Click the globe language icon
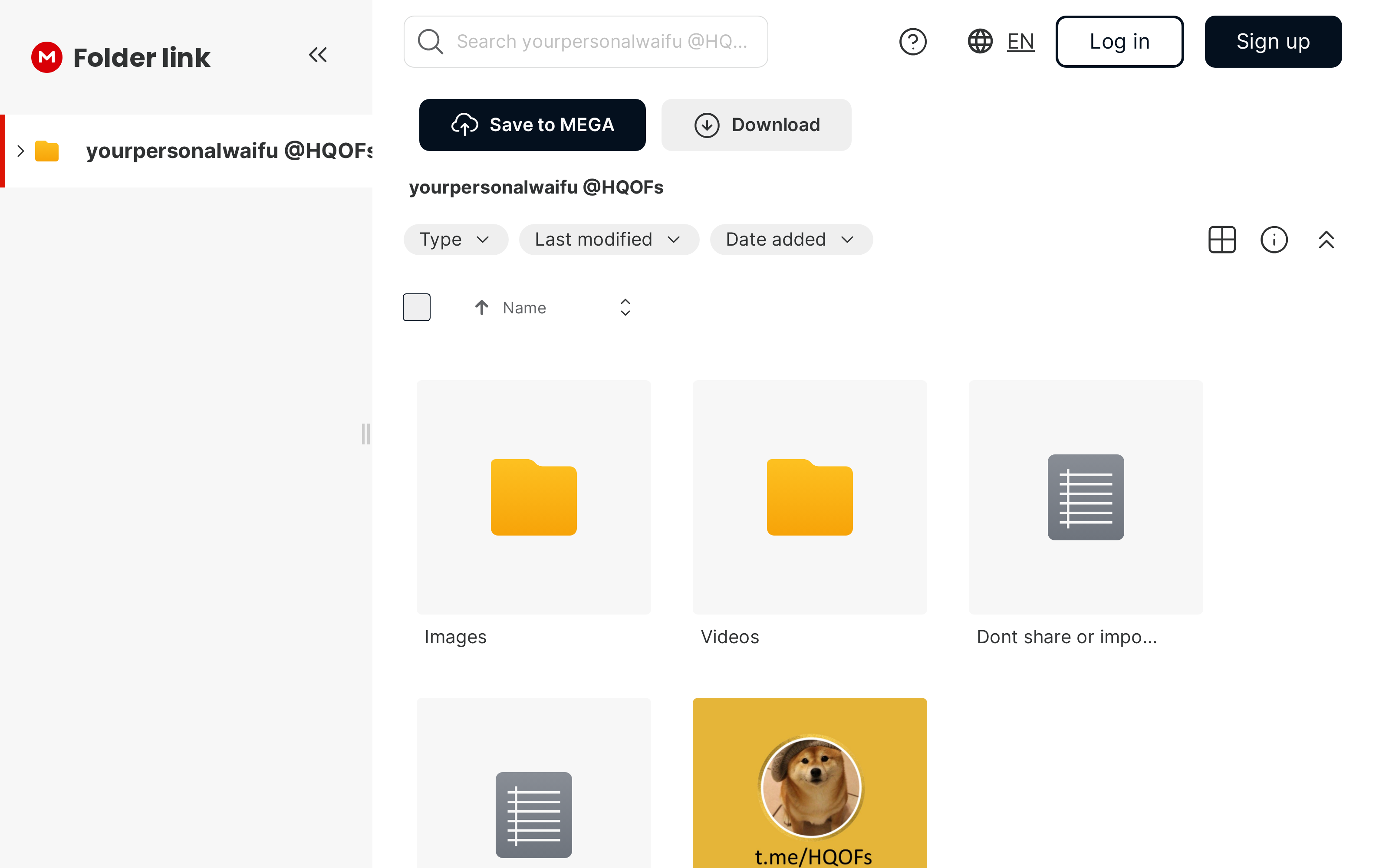Image resolution: width=1389 pixels, height=868 pixels. (980, 42)
